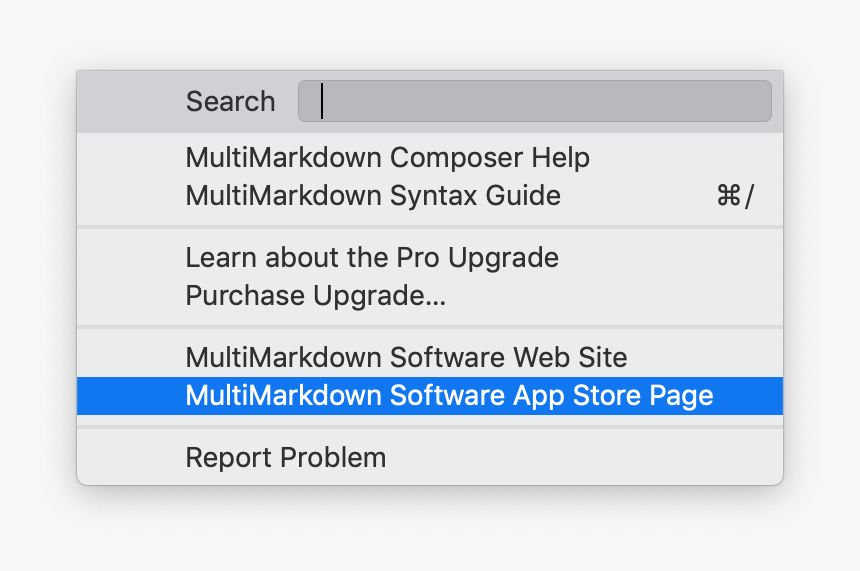
Task: Report a problem via the last menu item
Action: [286, 458]
